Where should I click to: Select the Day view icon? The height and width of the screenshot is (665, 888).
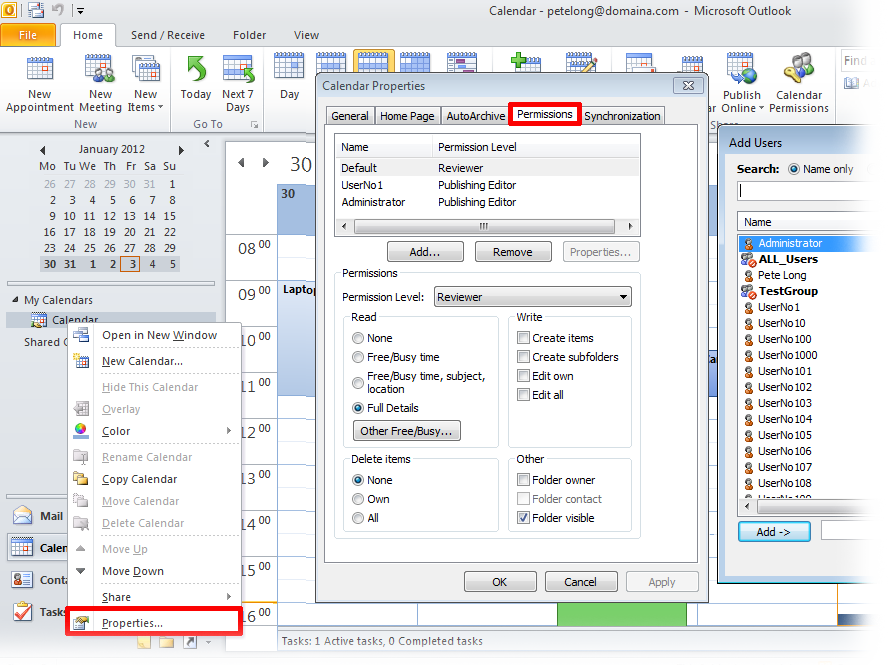(x=289, y=80)
